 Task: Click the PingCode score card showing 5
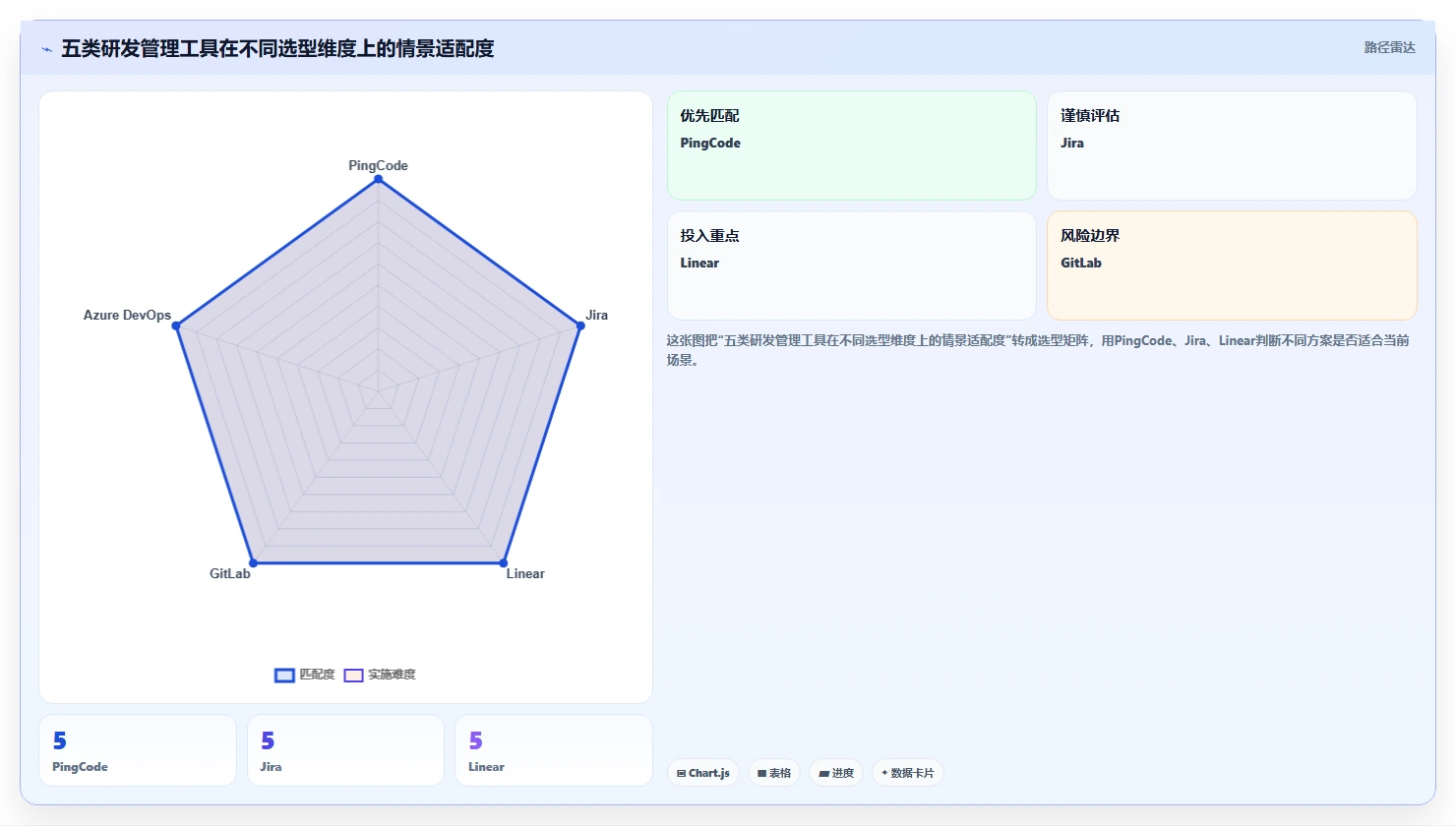pyautogui.click(x=138, y=750)
